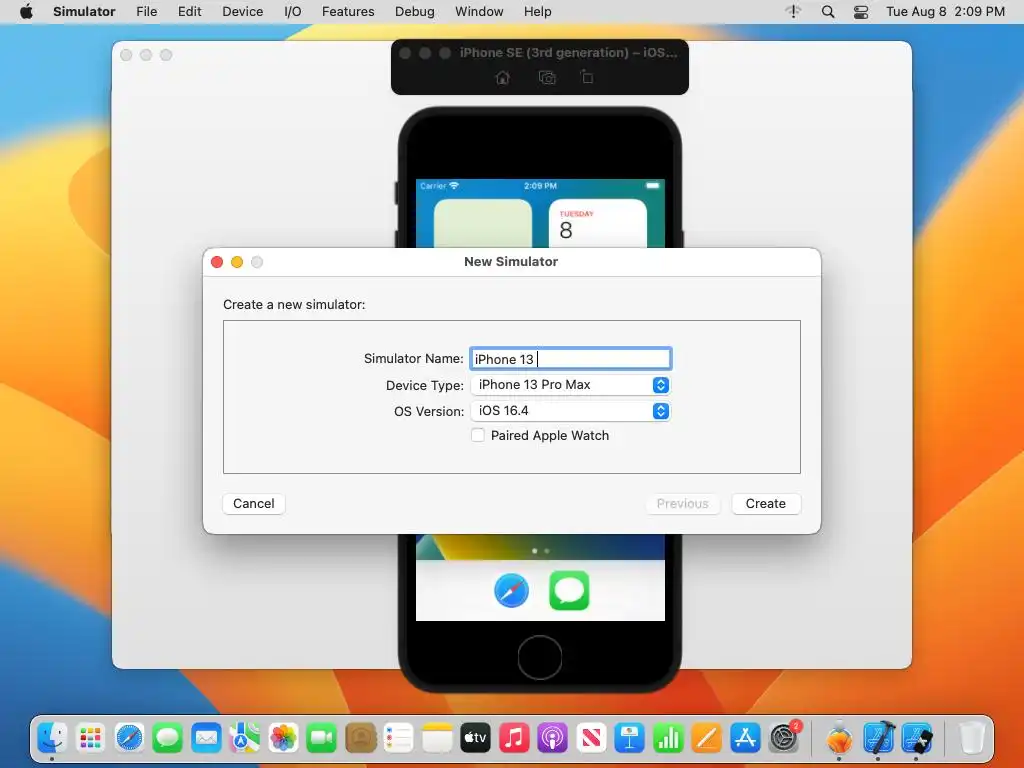Open the Features menu
The image size is (1024, 768).
pyautogui.click(x=348, y=12)
